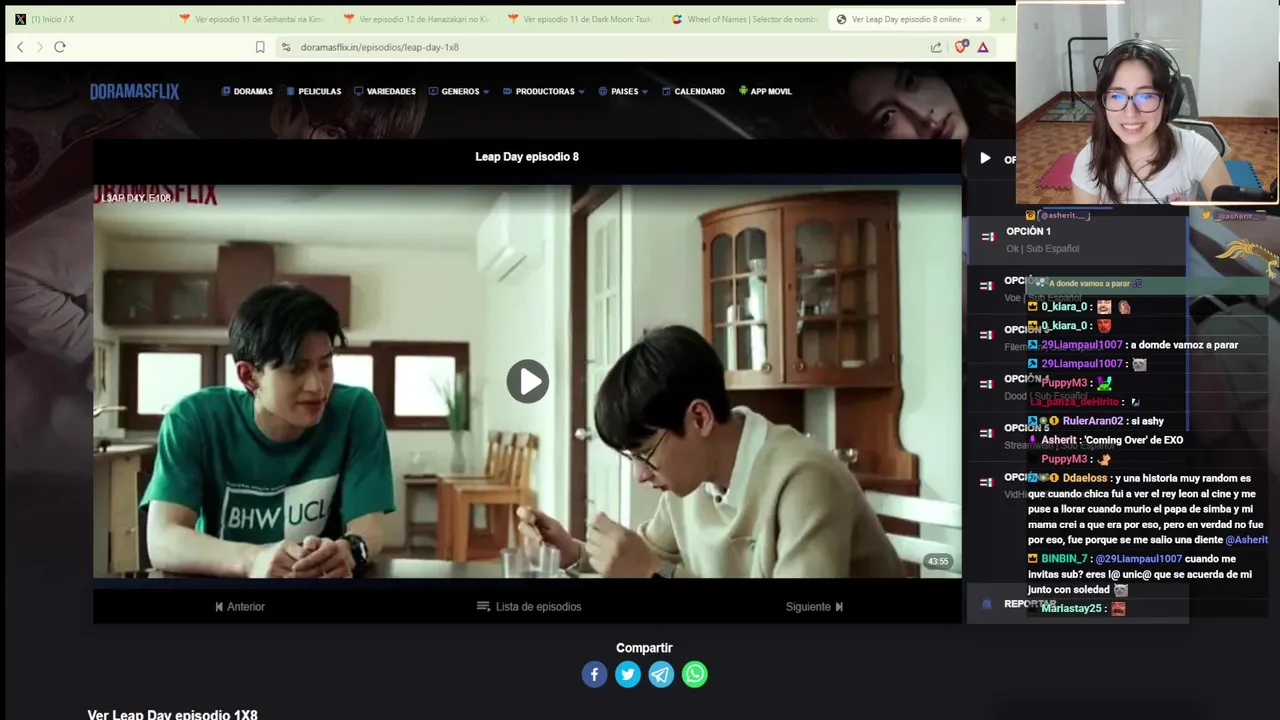1280x720 pixels.
Task: Bookmark this page with the bookmark icon
Action: pos(260,47)
